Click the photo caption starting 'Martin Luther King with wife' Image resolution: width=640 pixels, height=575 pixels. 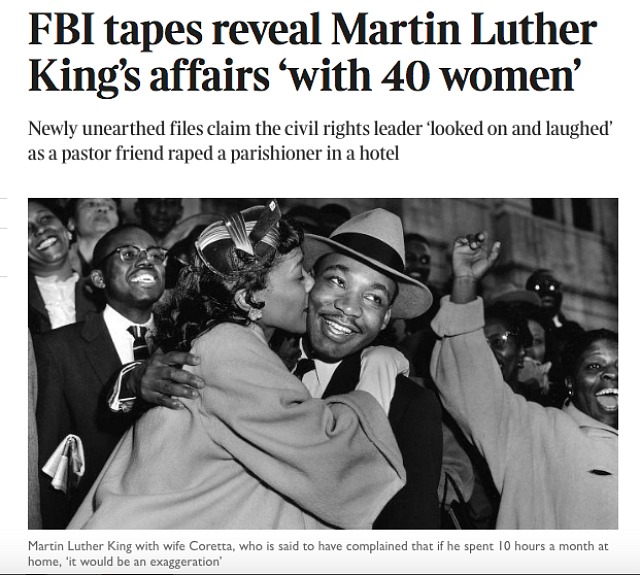tap(318, 553)
